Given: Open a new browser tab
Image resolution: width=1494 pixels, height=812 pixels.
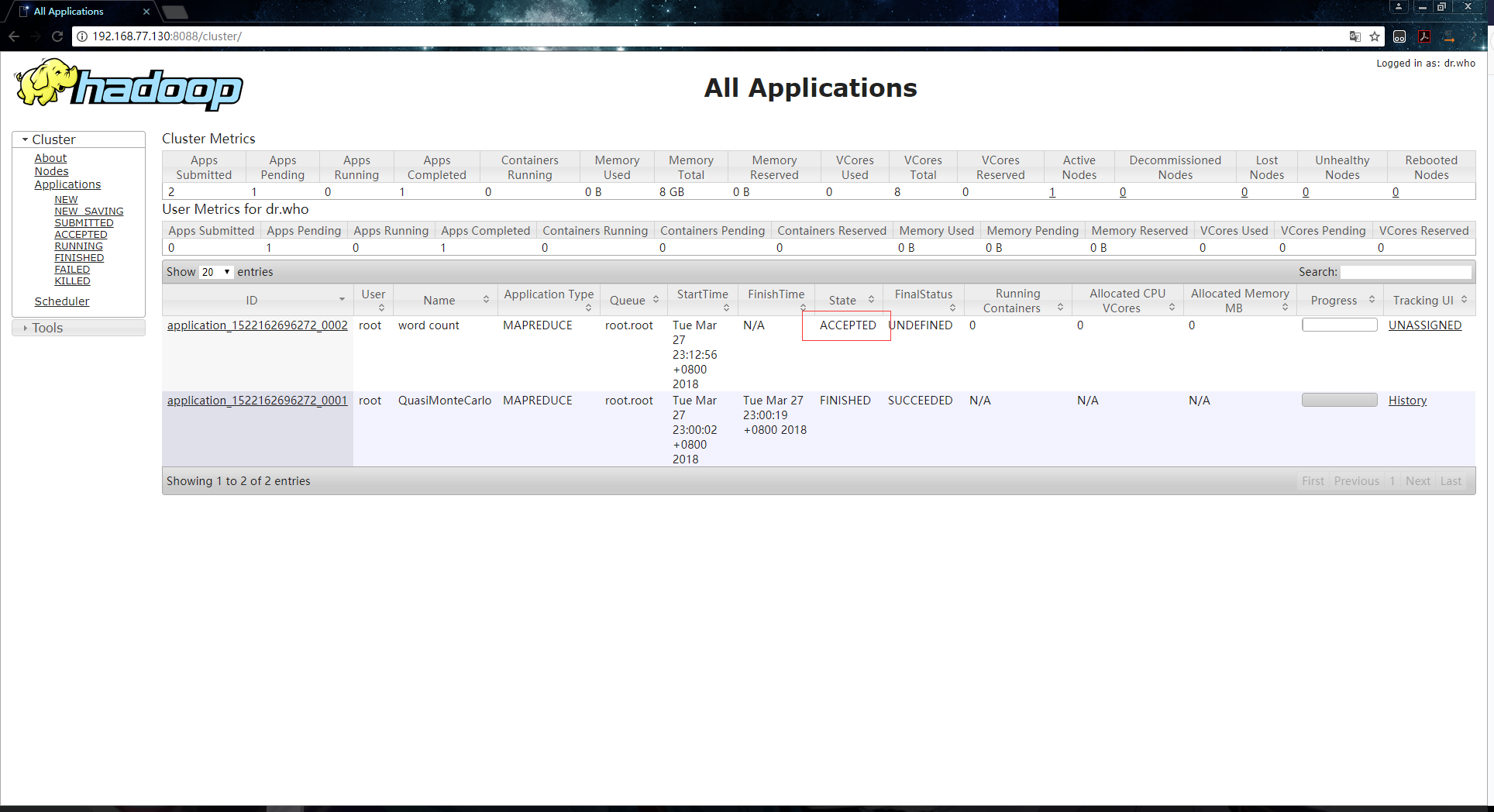Looking at the screenshot, I should (x=176, y=12).
